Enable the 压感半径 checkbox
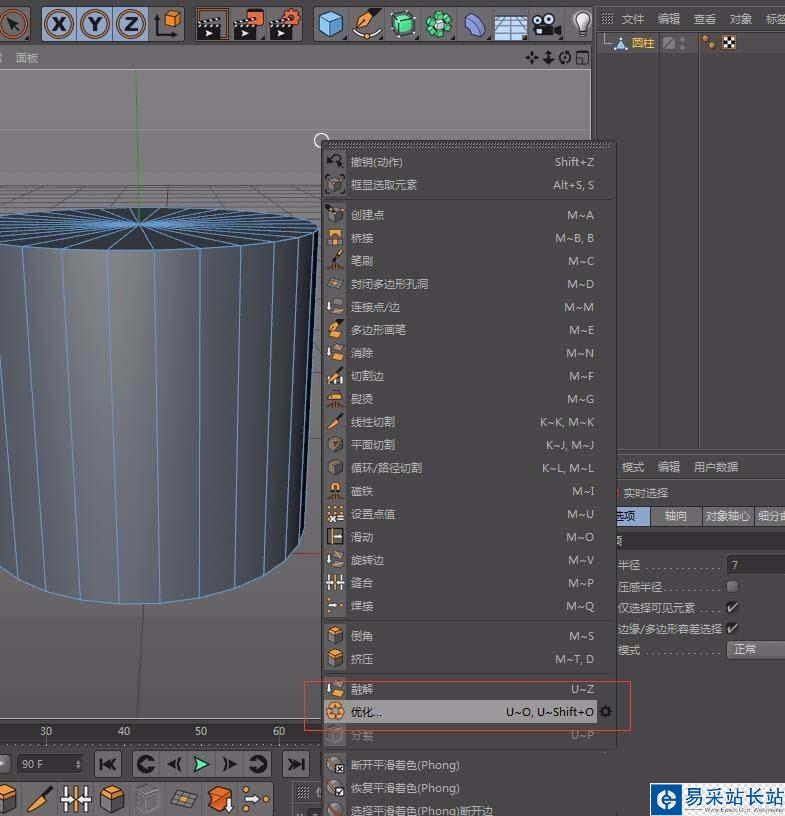Screen dimensions: 785x816 tap(733, 587)
